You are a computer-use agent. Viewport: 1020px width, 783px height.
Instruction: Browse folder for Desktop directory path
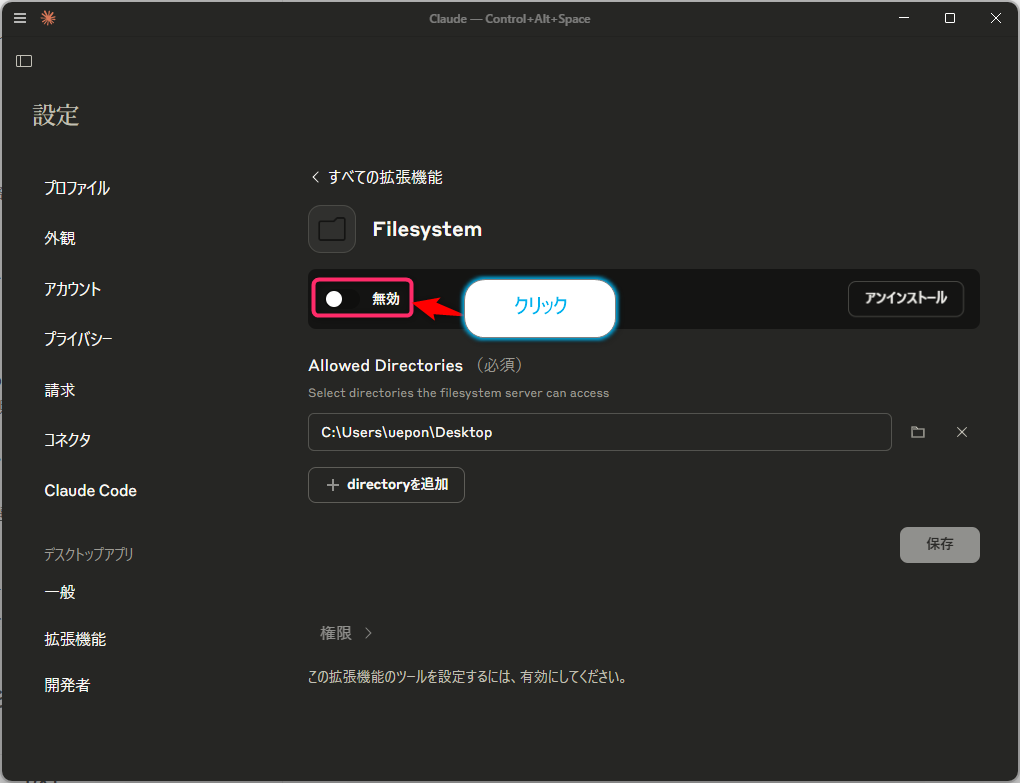click(918, 432)
